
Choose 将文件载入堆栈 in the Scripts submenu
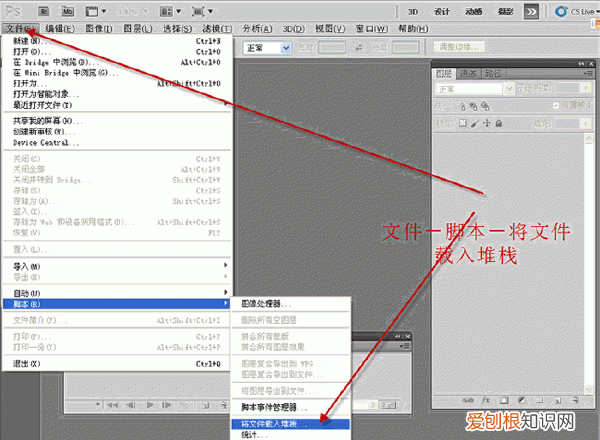(x=291, y=424)
